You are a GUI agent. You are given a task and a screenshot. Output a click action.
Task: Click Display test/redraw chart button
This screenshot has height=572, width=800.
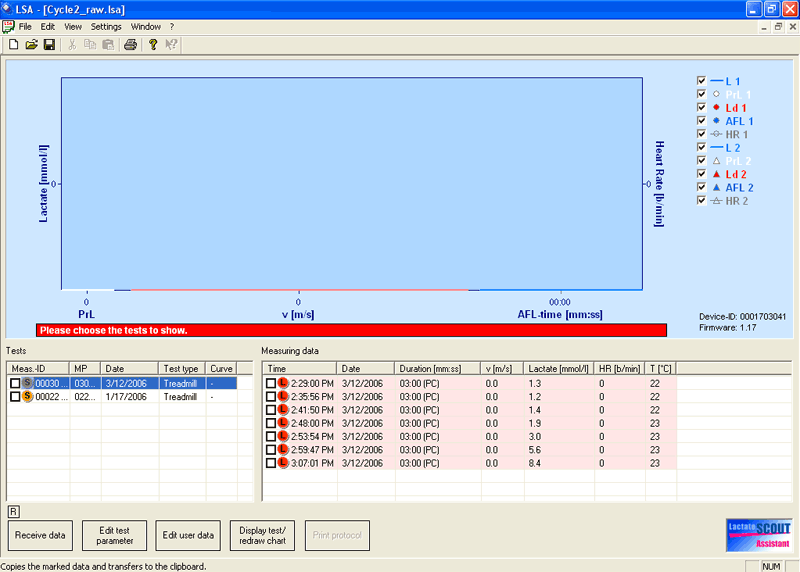pos(262,535)
